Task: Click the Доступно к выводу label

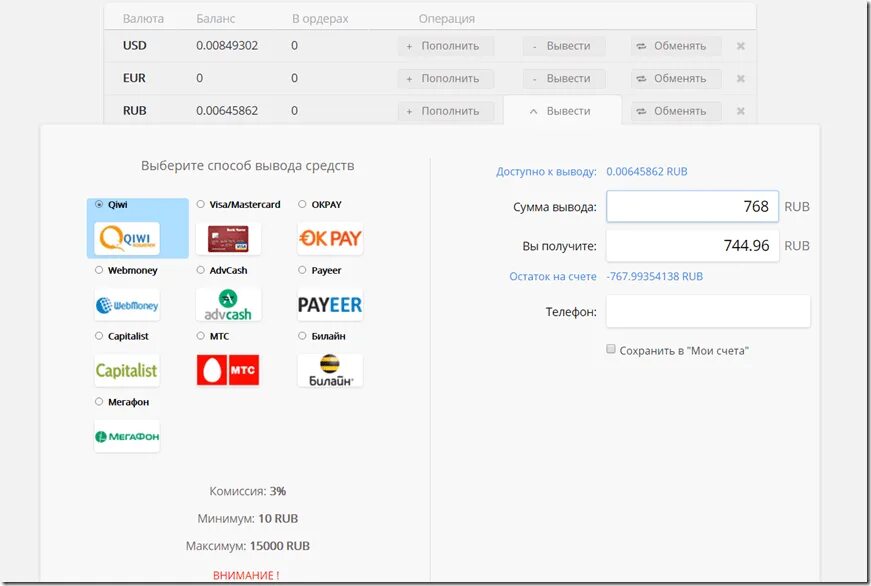Action: pos(546,172)
